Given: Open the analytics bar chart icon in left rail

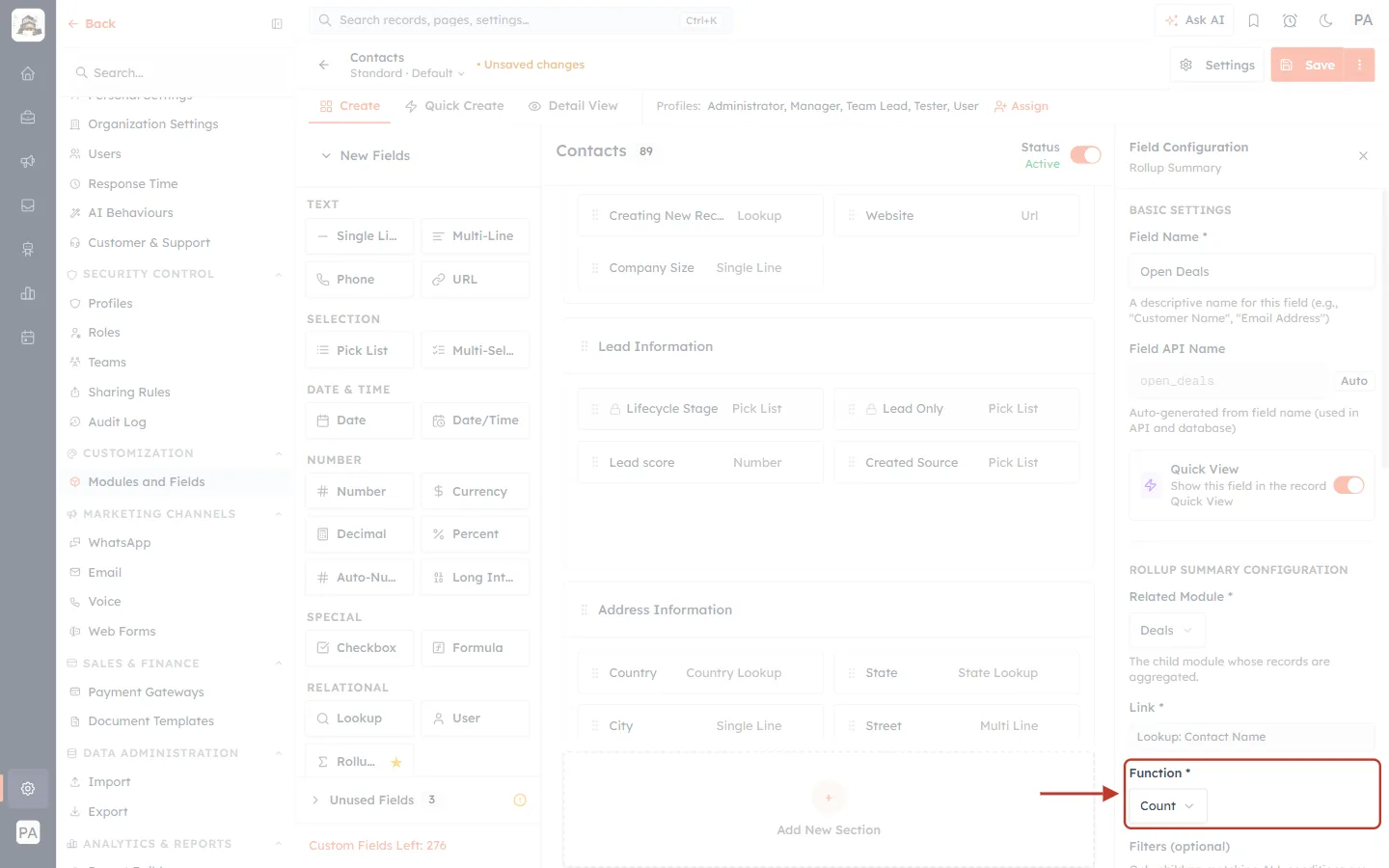Looking at the screenshot, I should click(28, 293).
